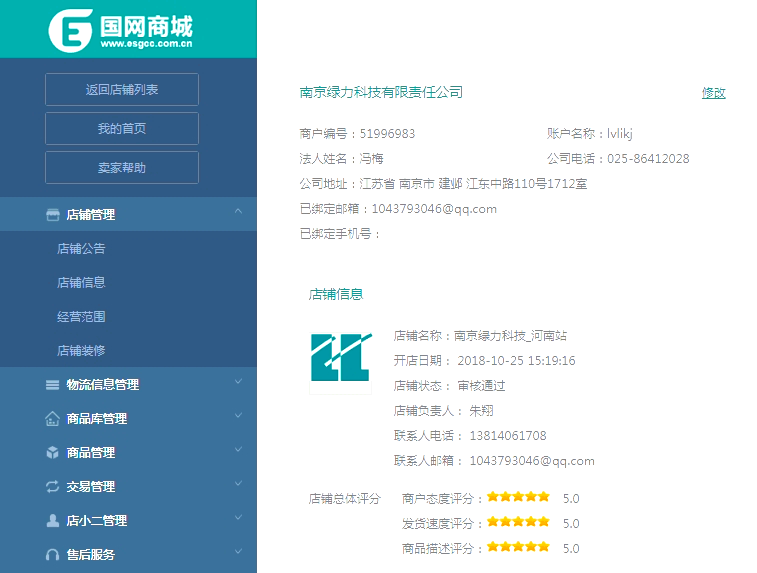Click the 国网商城 logo
757x573 pixels.
click(120, 30)
